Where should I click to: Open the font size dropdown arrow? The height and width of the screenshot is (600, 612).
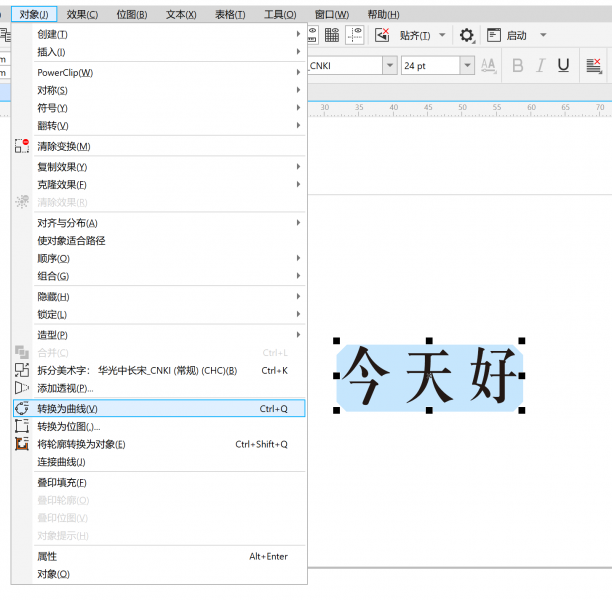[x=467, y=65]
